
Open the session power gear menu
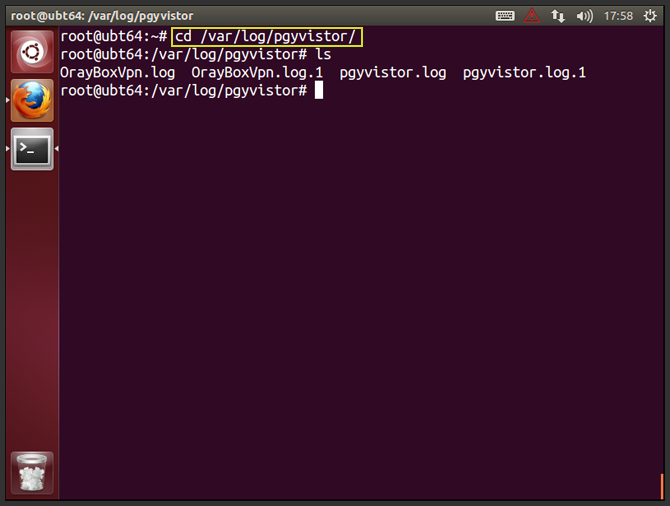(x=650, y=16)
